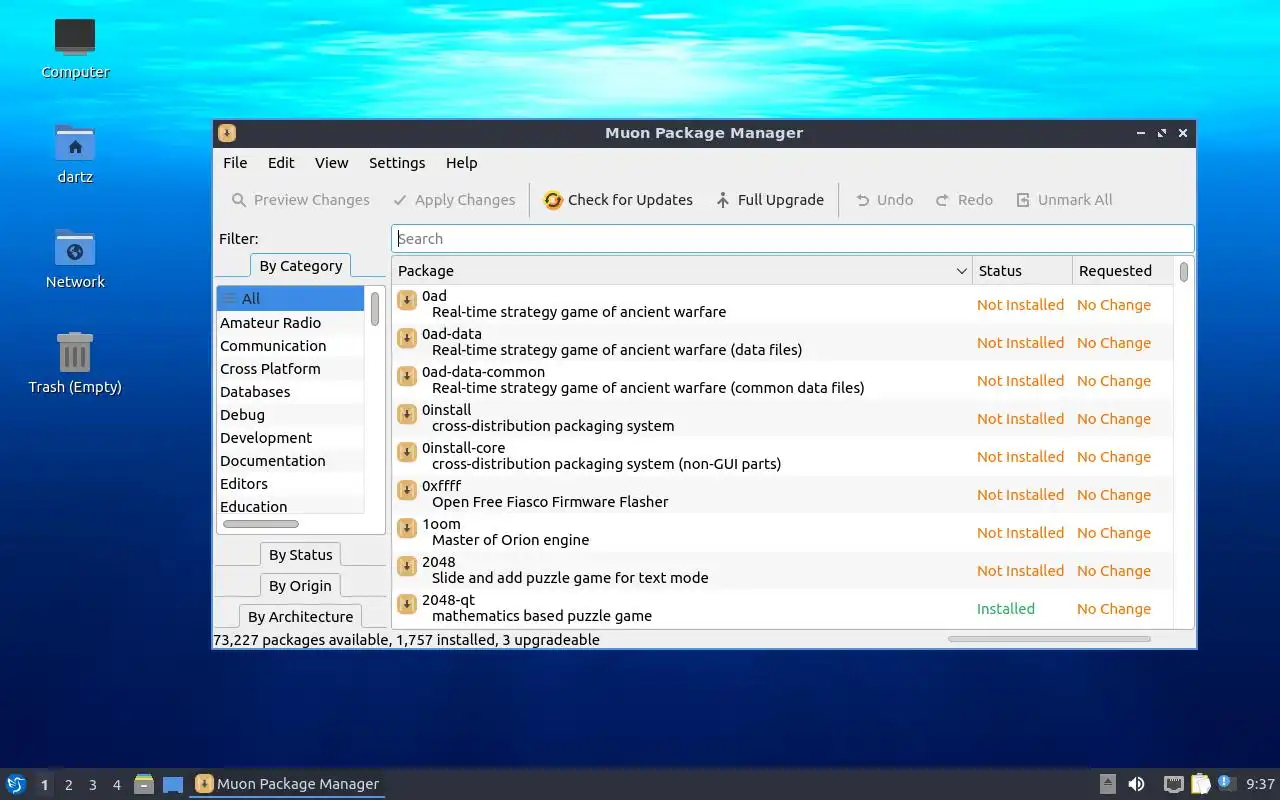Select the Debug category

click(291, 415)
